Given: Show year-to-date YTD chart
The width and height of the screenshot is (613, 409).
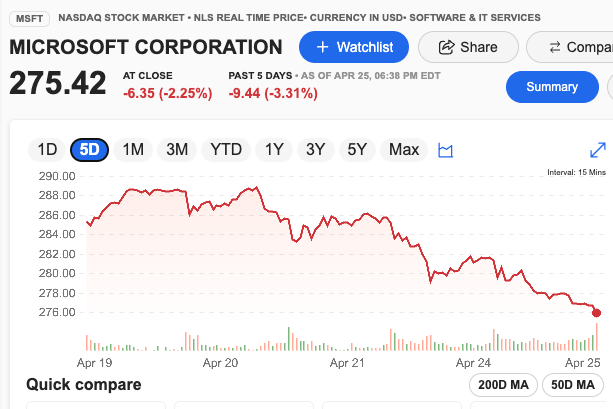Looking at the screenshot, I should 225,150.
